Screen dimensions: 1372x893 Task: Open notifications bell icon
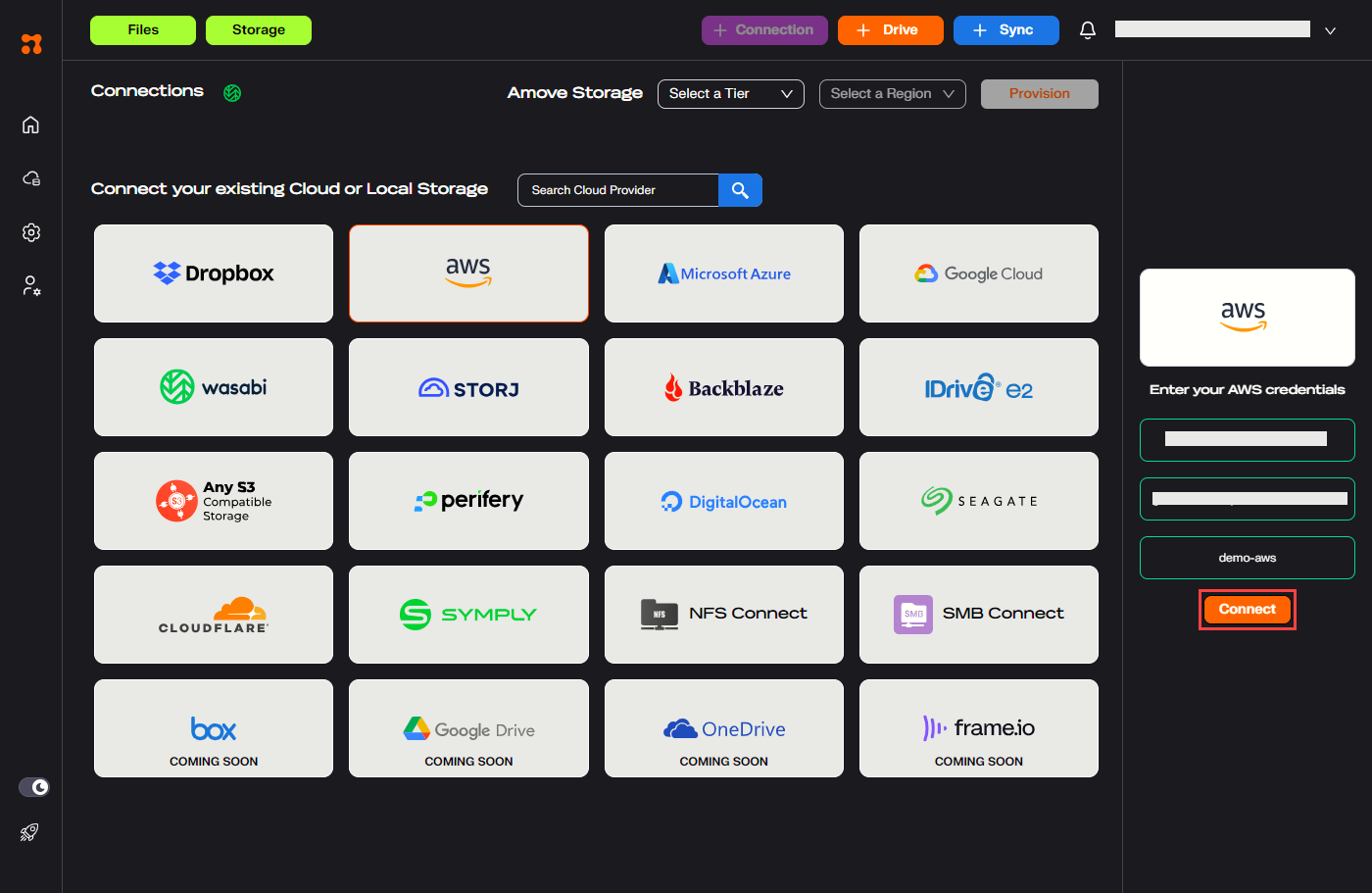pyautogui.click(x=1087, y=30)
